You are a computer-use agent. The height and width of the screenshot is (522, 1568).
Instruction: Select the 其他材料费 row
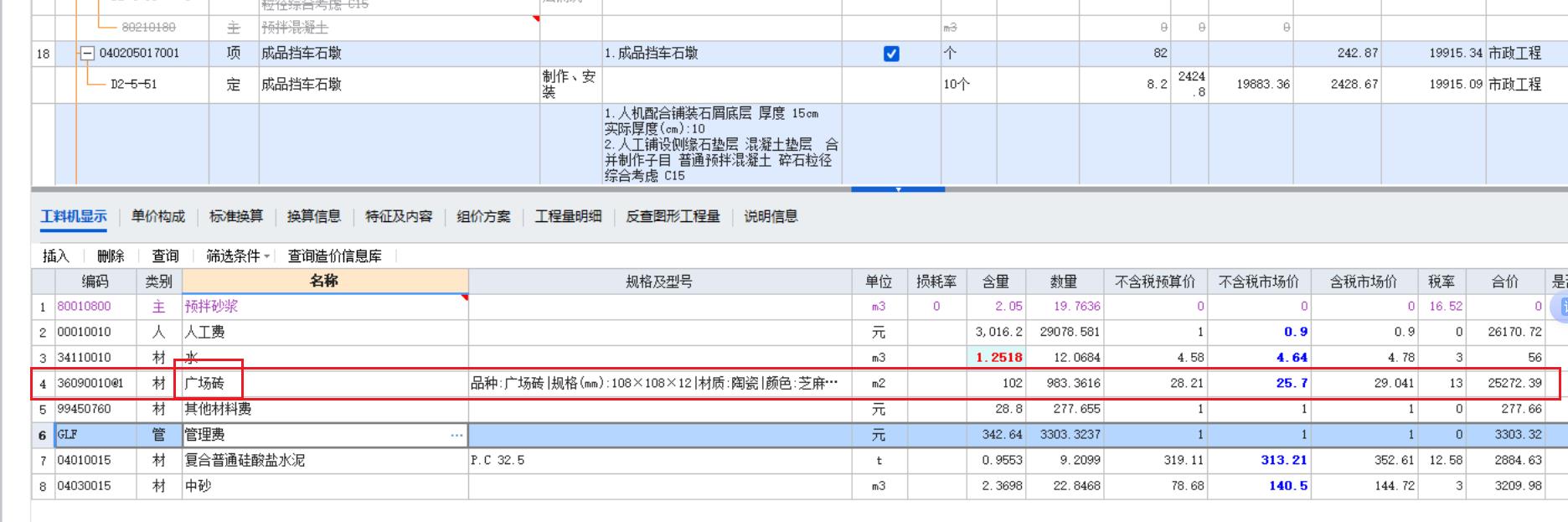tap(325, 409)
